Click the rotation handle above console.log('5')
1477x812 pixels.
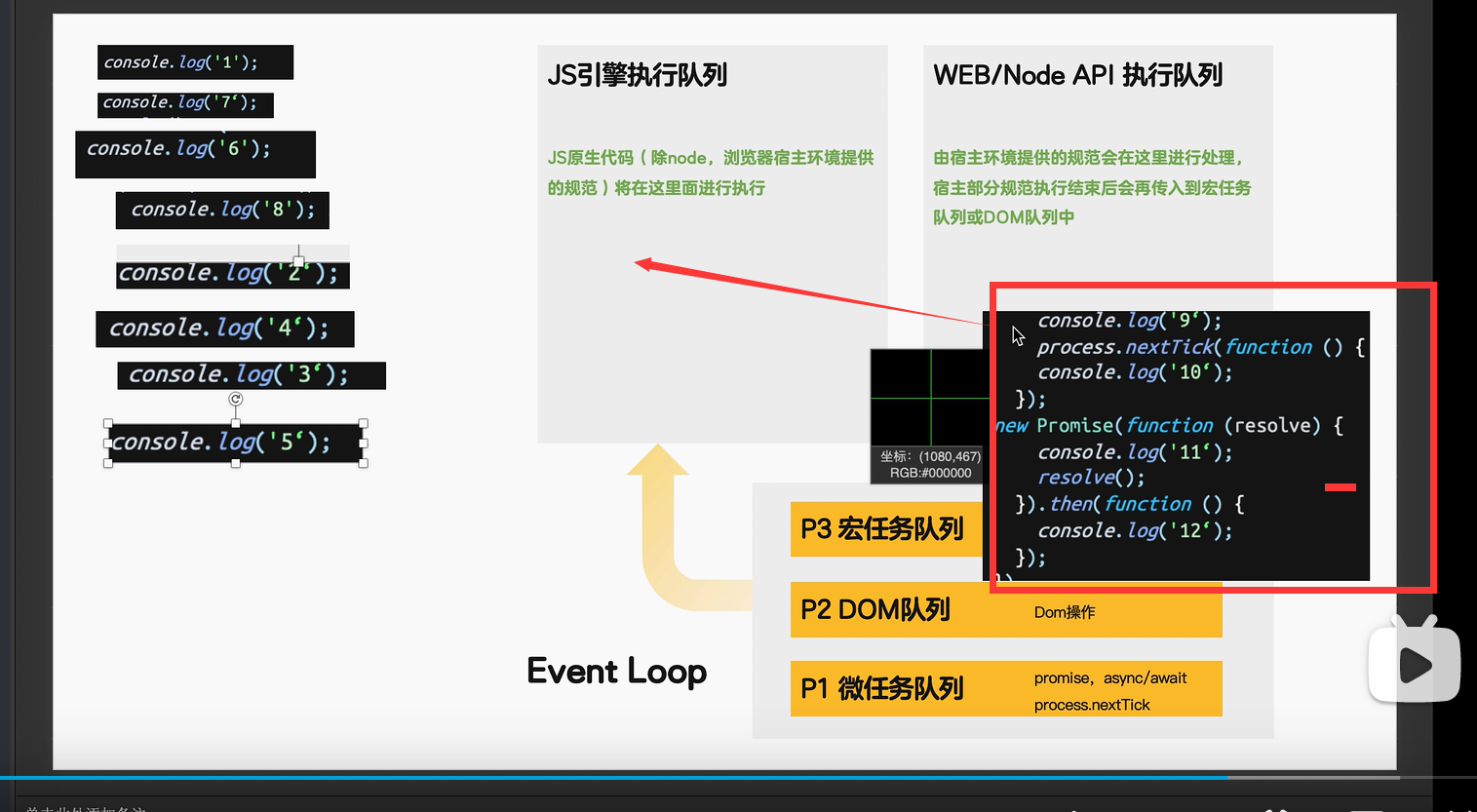point(235,399)
